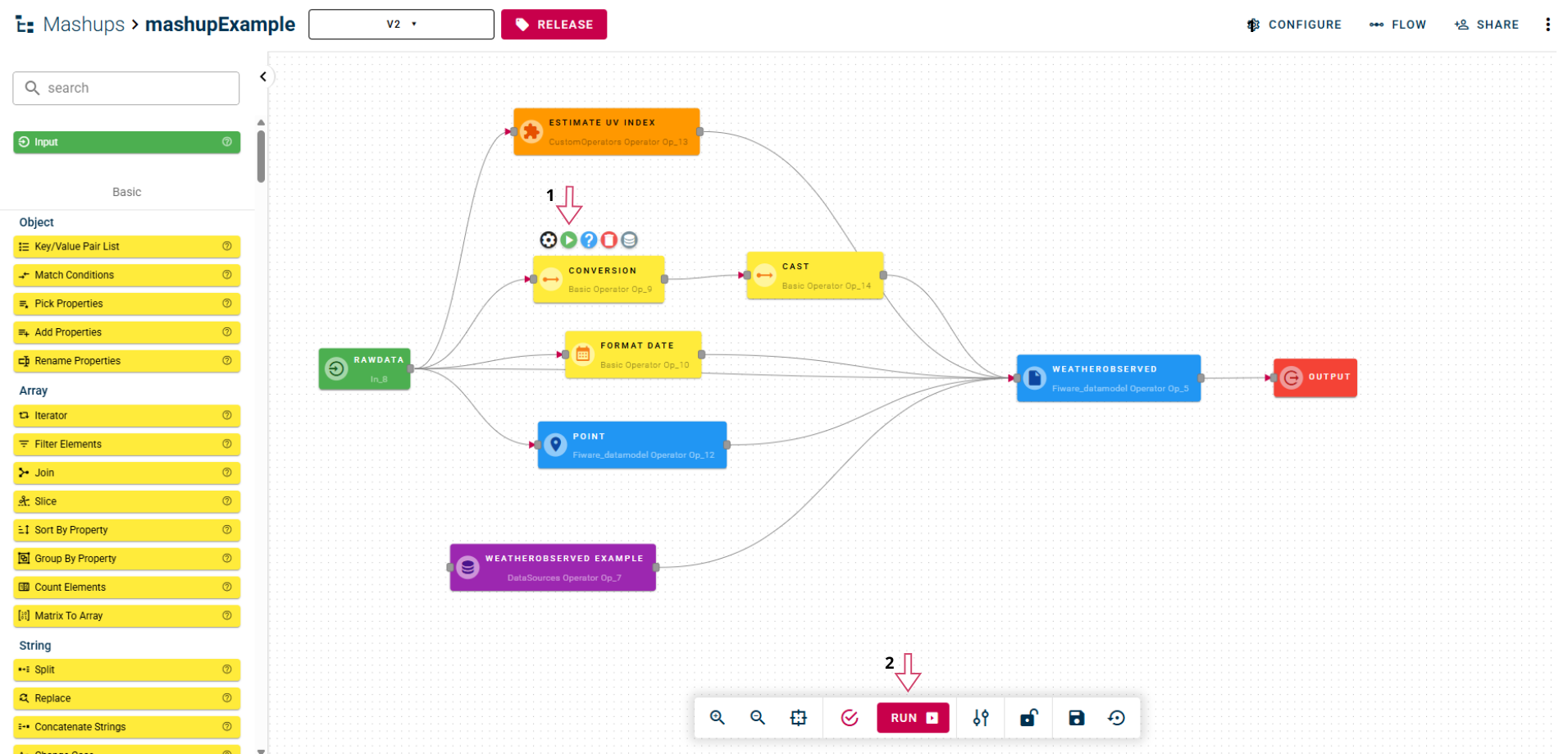Save the mashup with the floppy disk icon
Image resolution: width=1568 pixels, height=754 pixels.
coord(1076,718)
